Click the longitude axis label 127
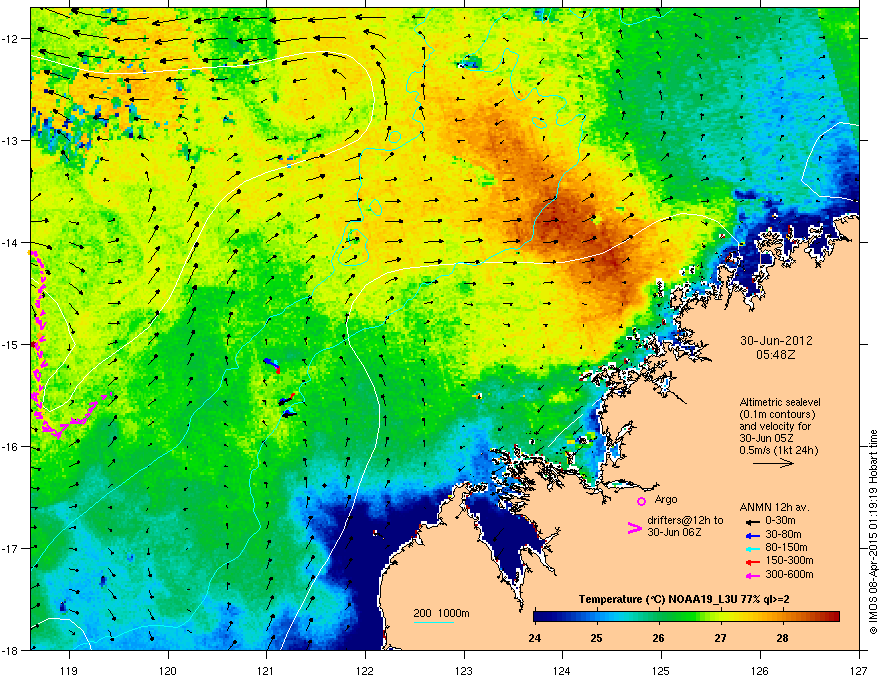Image resolution: width=880 pixels, height=680 pixels. tap(858, 670)
